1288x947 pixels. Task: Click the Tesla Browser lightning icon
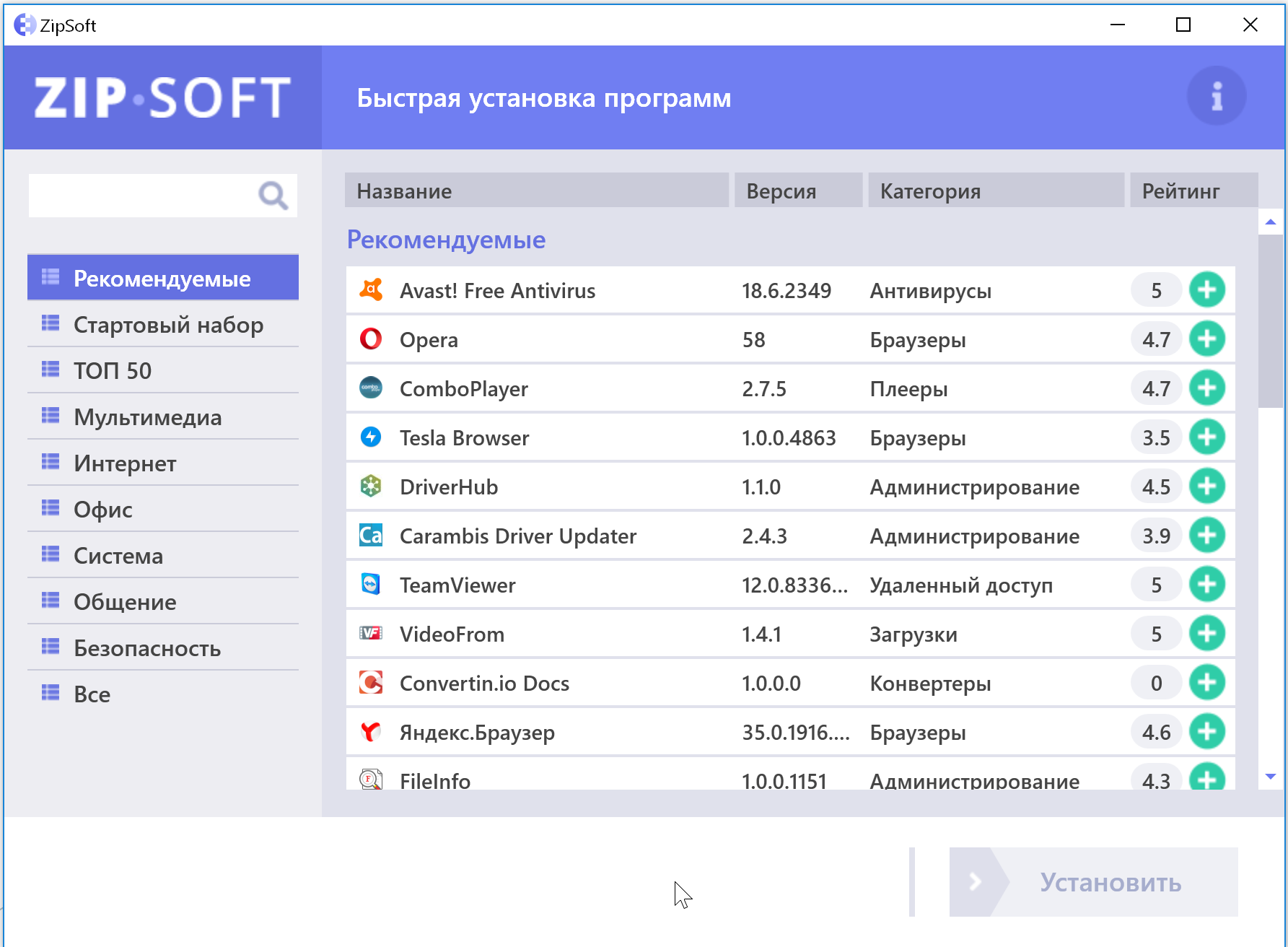pyautogui.click(x=371, y=437)
